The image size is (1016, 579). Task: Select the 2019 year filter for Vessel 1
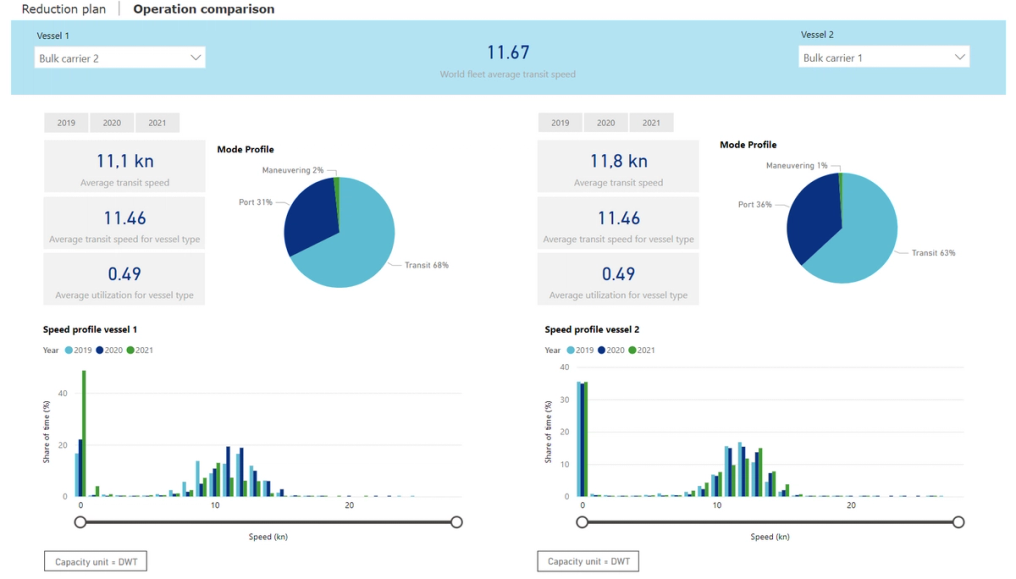point(66,122)
